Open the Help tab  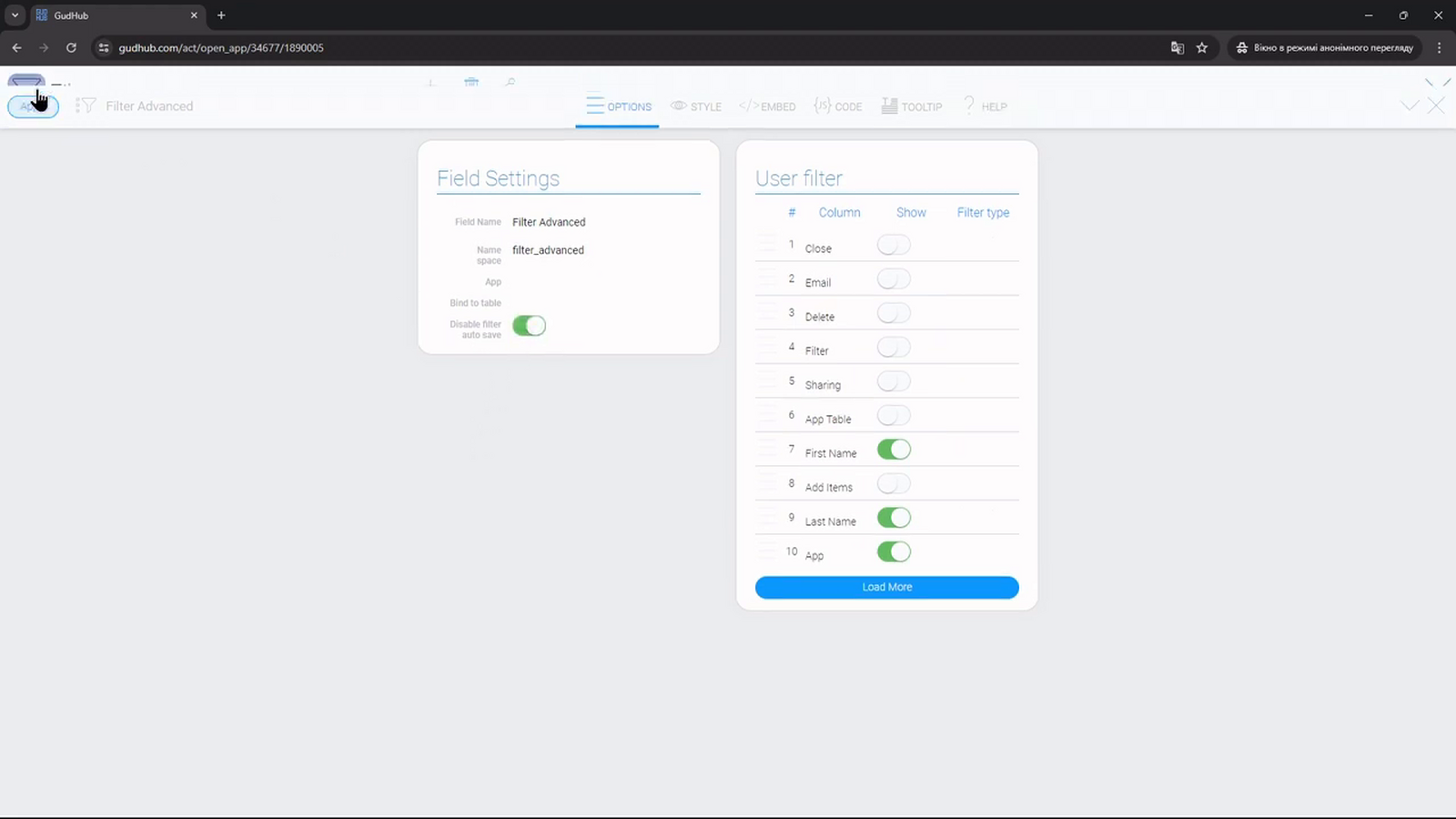pos(985,106)
